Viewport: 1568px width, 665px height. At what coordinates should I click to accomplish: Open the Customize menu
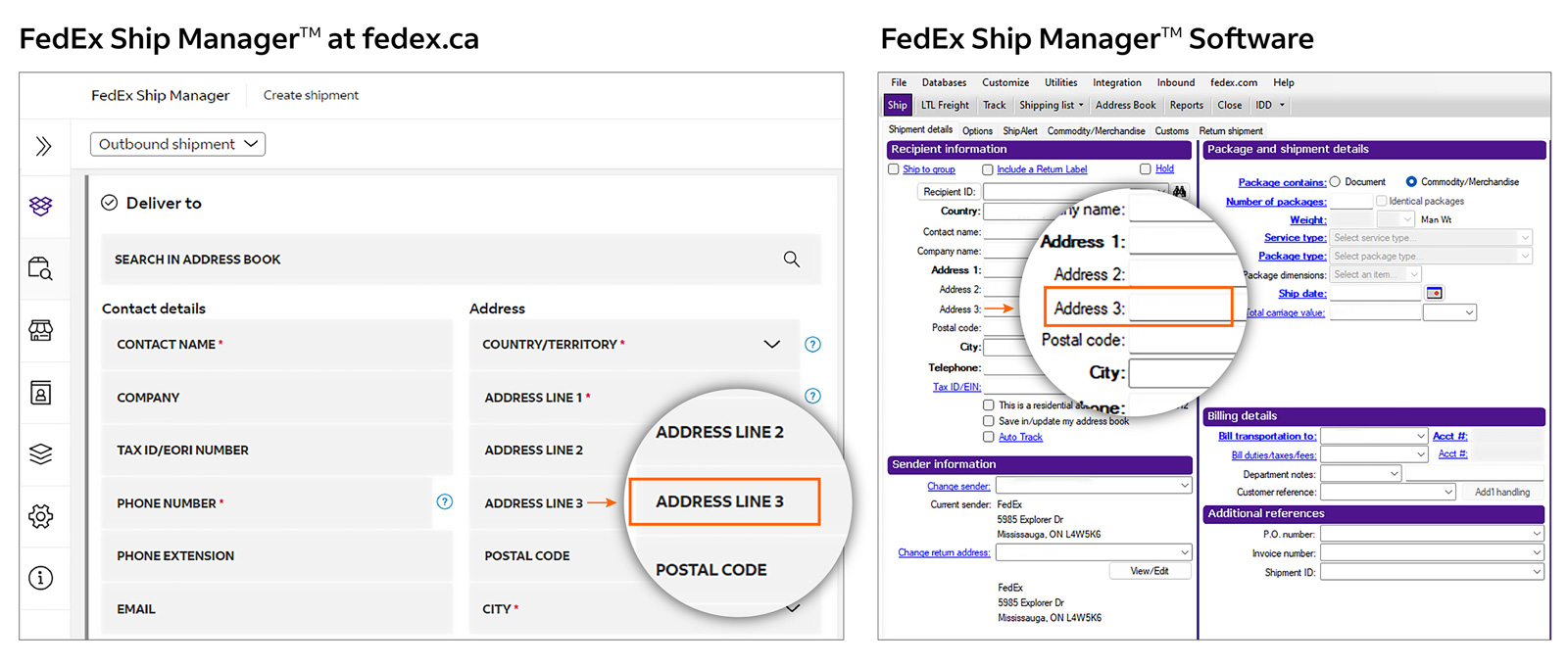tap(1005, 83)
